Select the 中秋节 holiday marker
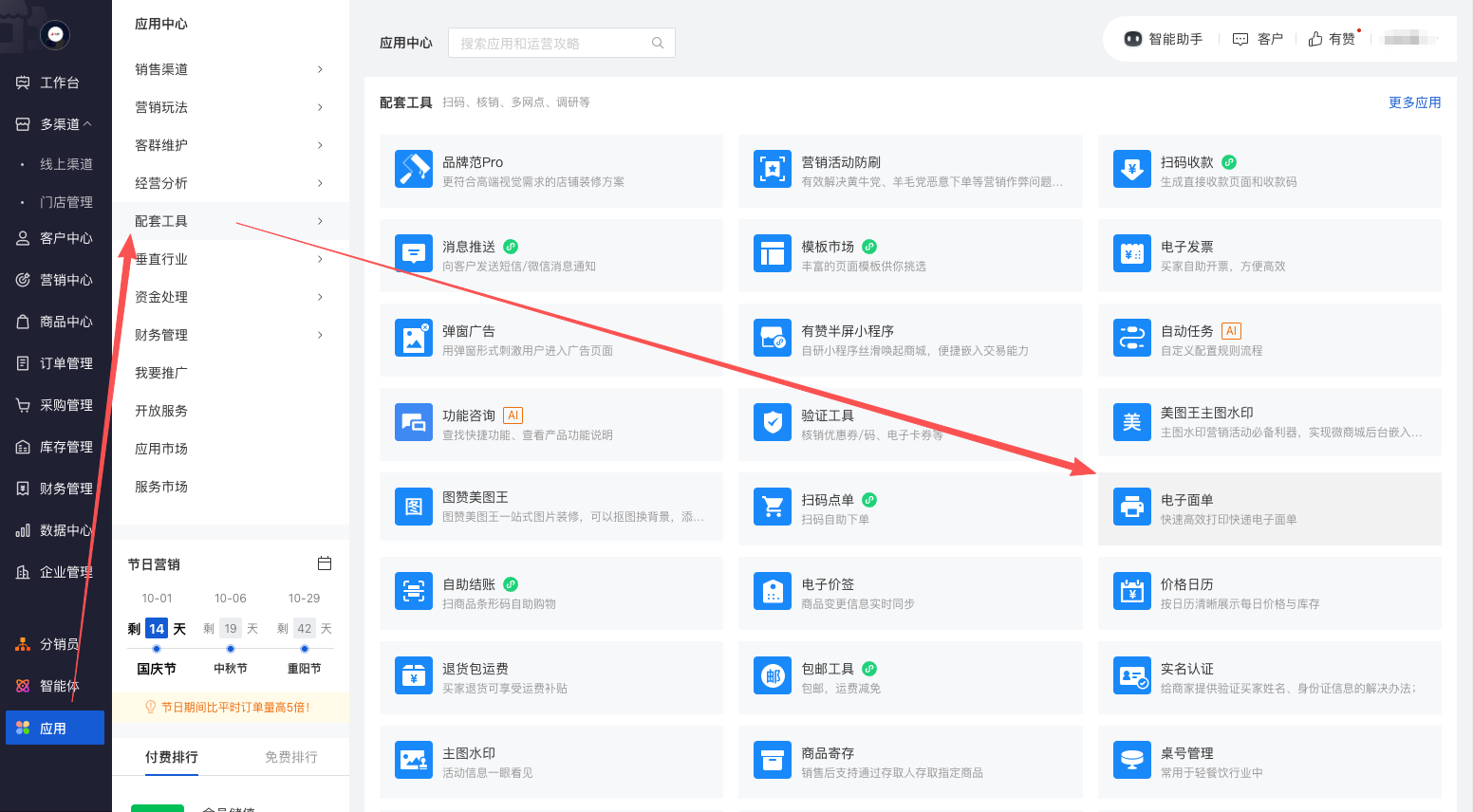 coord(231,649)
